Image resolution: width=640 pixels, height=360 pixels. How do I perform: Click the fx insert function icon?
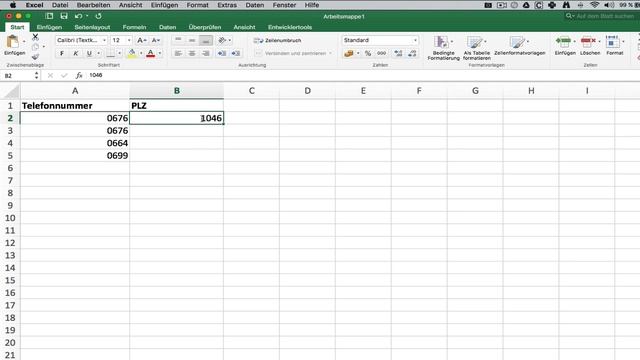point(79,76)
